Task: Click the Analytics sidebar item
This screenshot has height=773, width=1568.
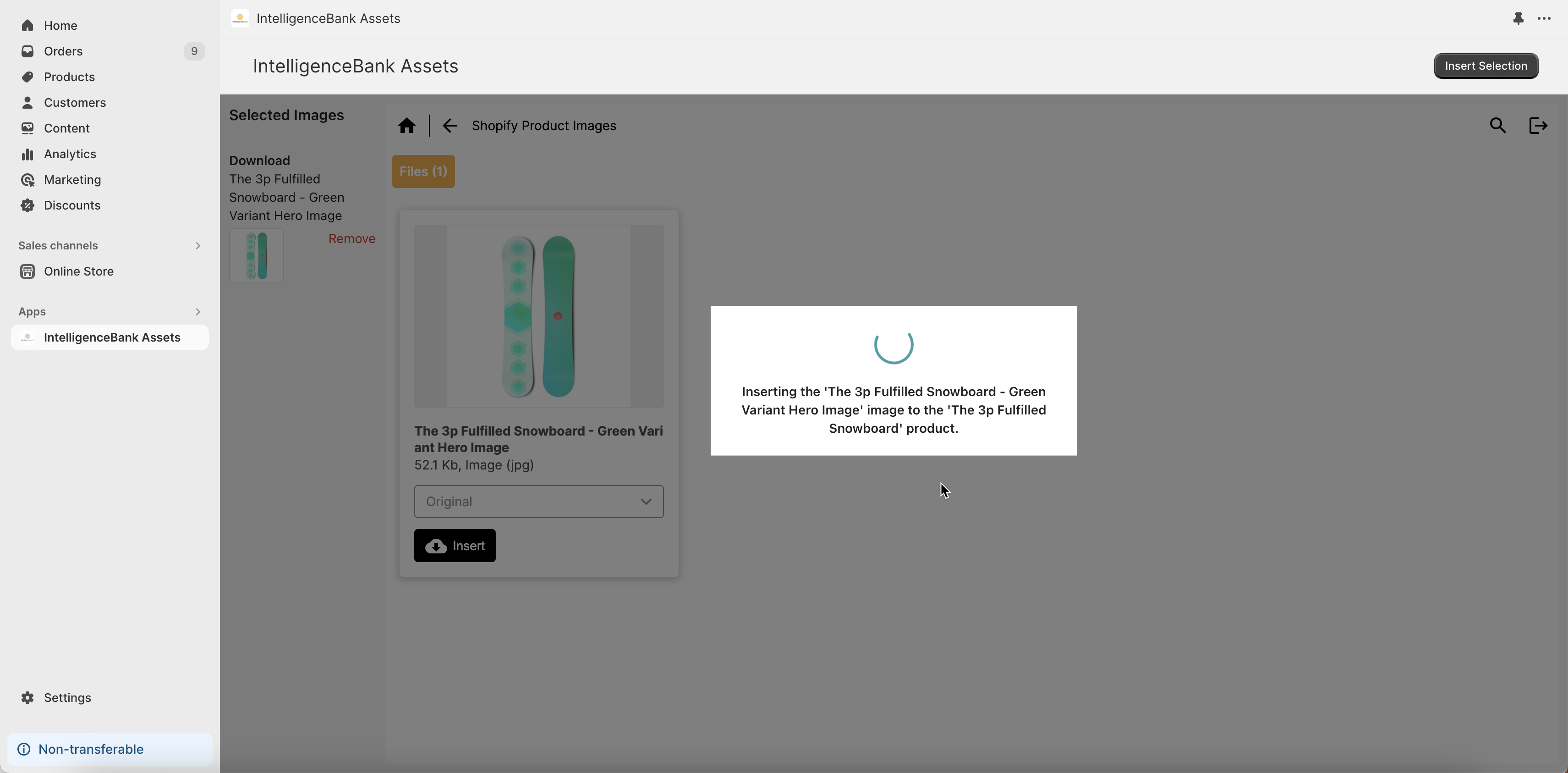Action: (x=69, y=154)
